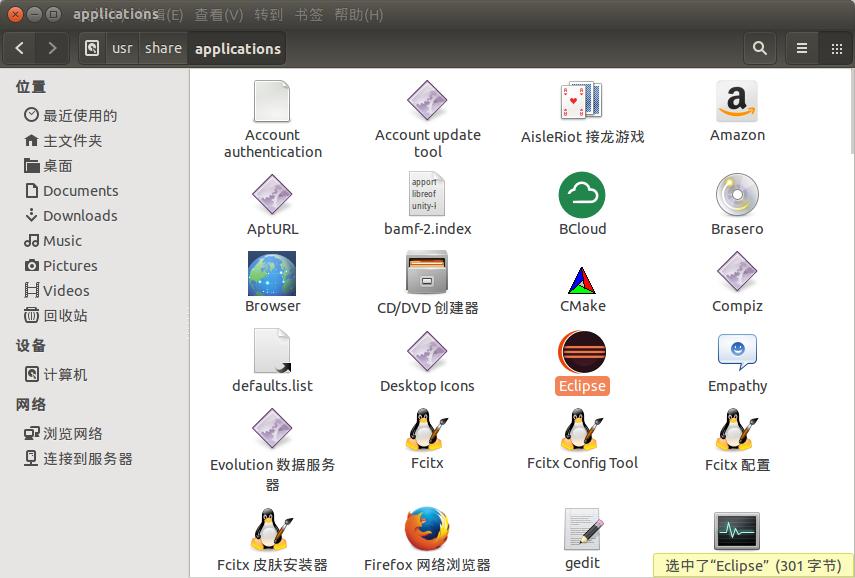Select the Amazon launcher icon
Image resolution: width=855 pixels, height=578 pixels.
coord(737,101)
